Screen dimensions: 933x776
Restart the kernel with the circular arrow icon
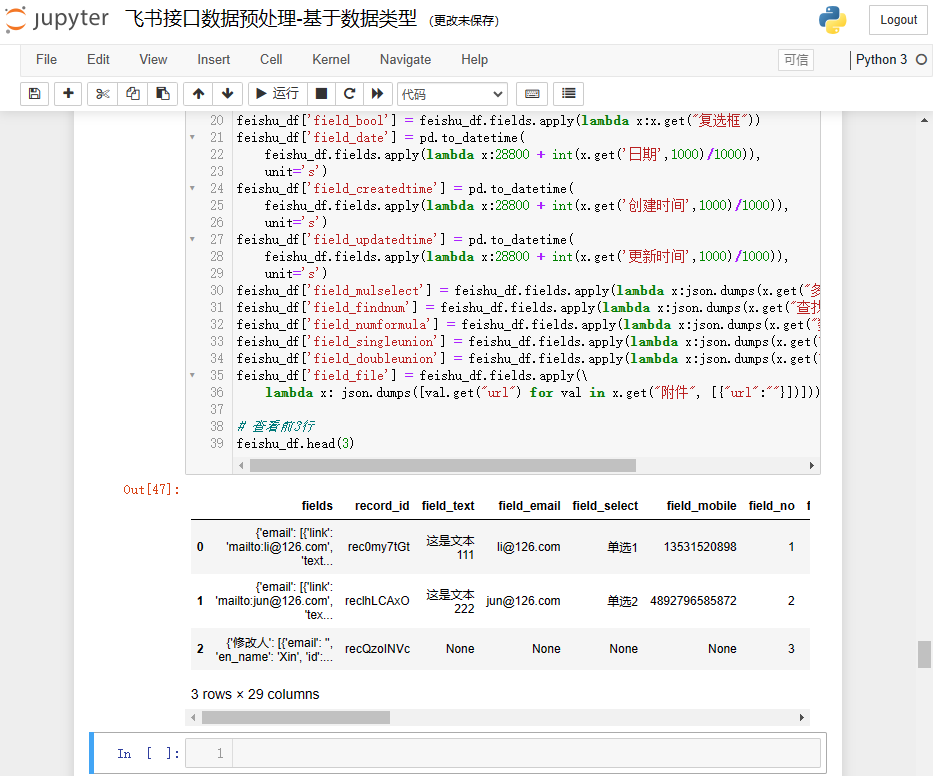[x=349, y=94]
